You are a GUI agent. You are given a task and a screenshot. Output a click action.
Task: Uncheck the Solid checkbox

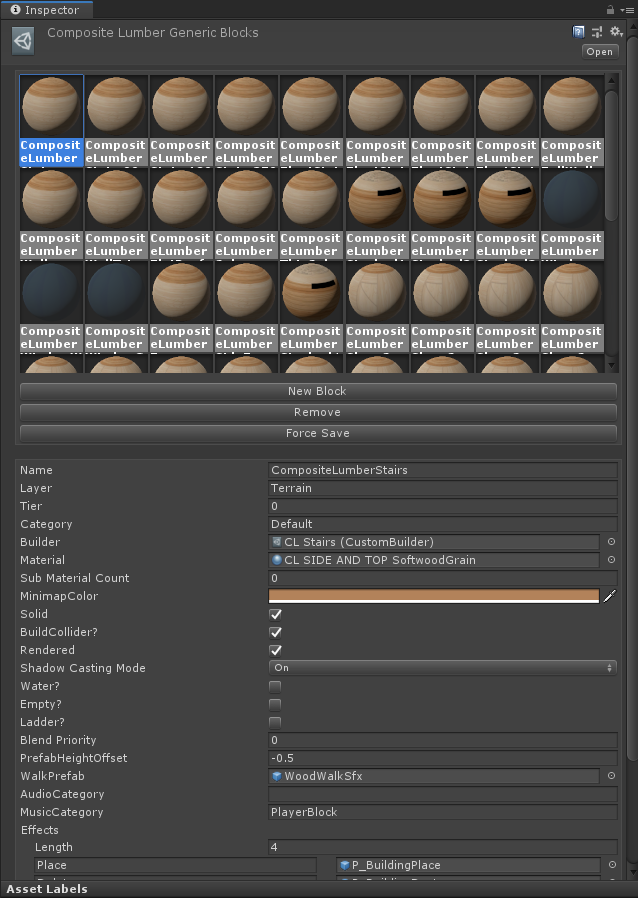pyautogui.click(x=275, y=614)
